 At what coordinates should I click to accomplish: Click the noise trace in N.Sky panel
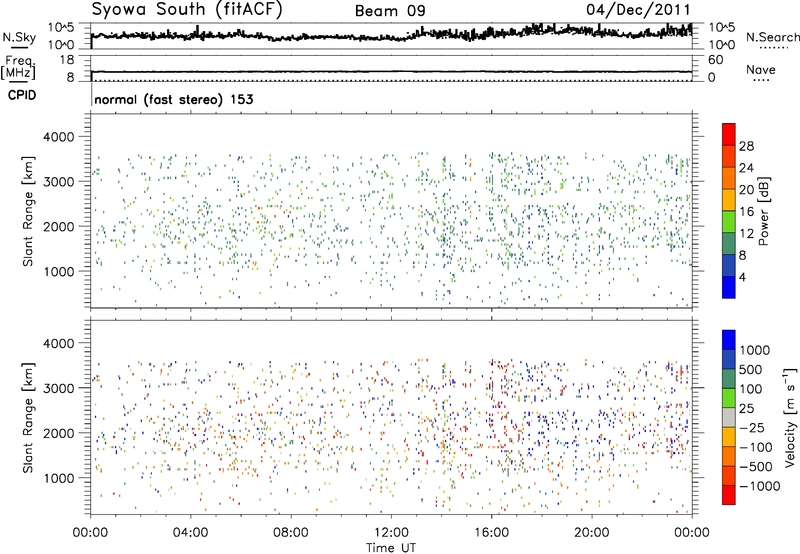[391, 34]
